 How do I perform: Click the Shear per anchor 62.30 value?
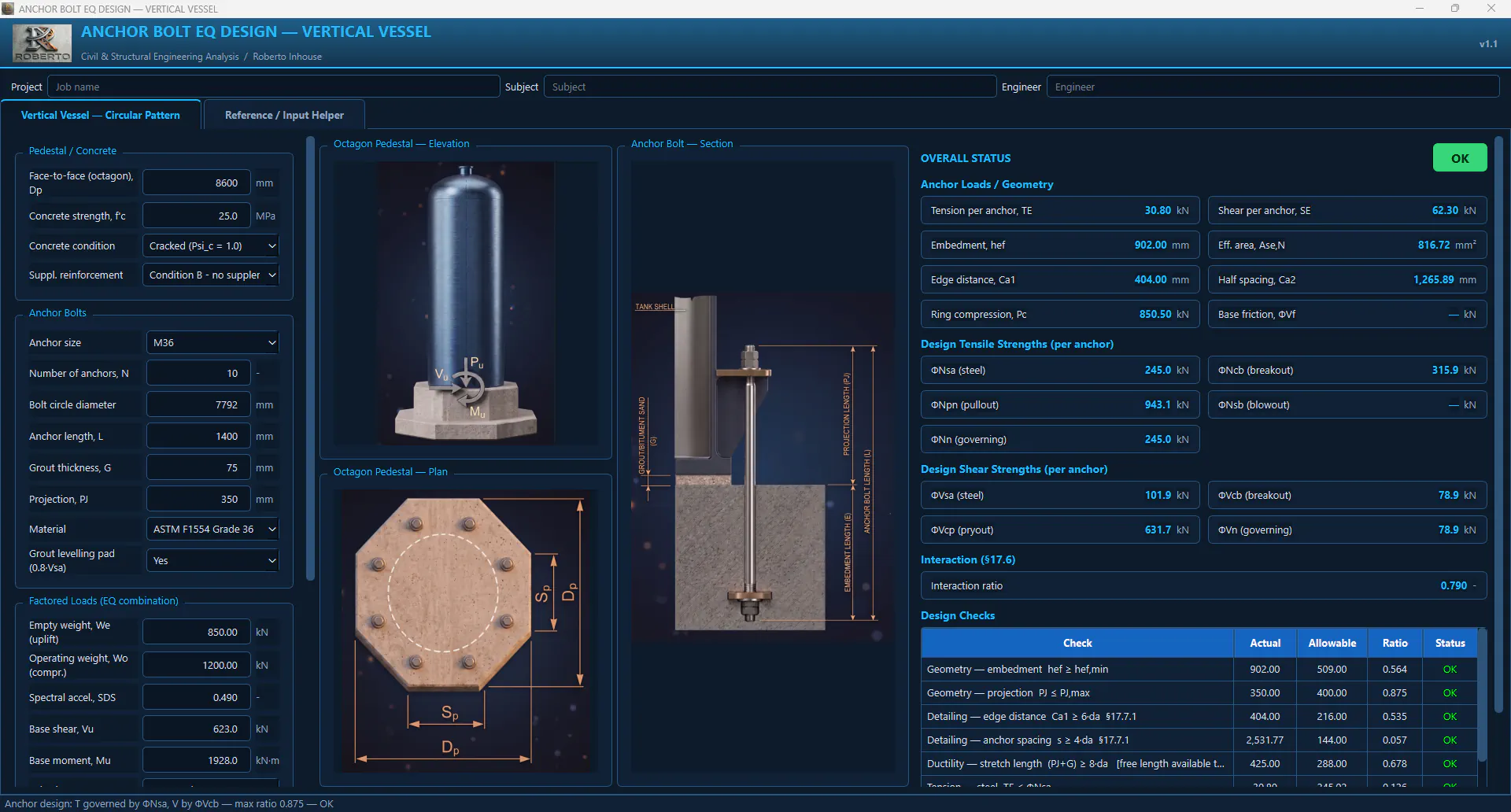click(1445, 210)
